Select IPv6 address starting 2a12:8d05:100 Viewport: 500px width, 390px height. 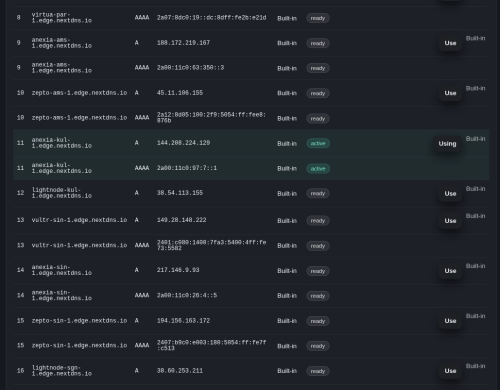(211, 118)
